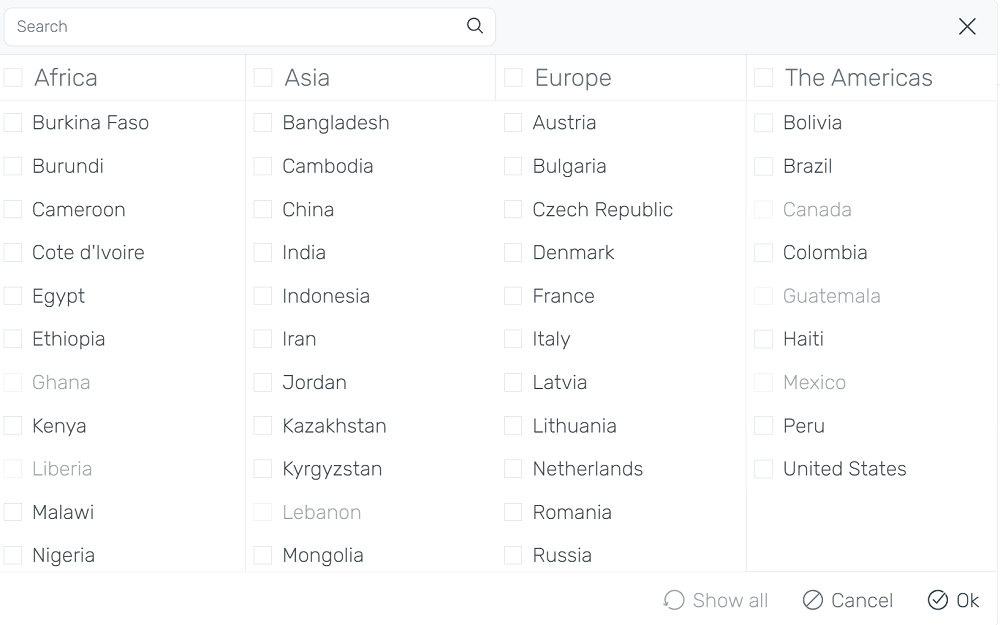Tick the Mongolia checkbox
This screenshot has width=1000, height=625.
point(263,555)
